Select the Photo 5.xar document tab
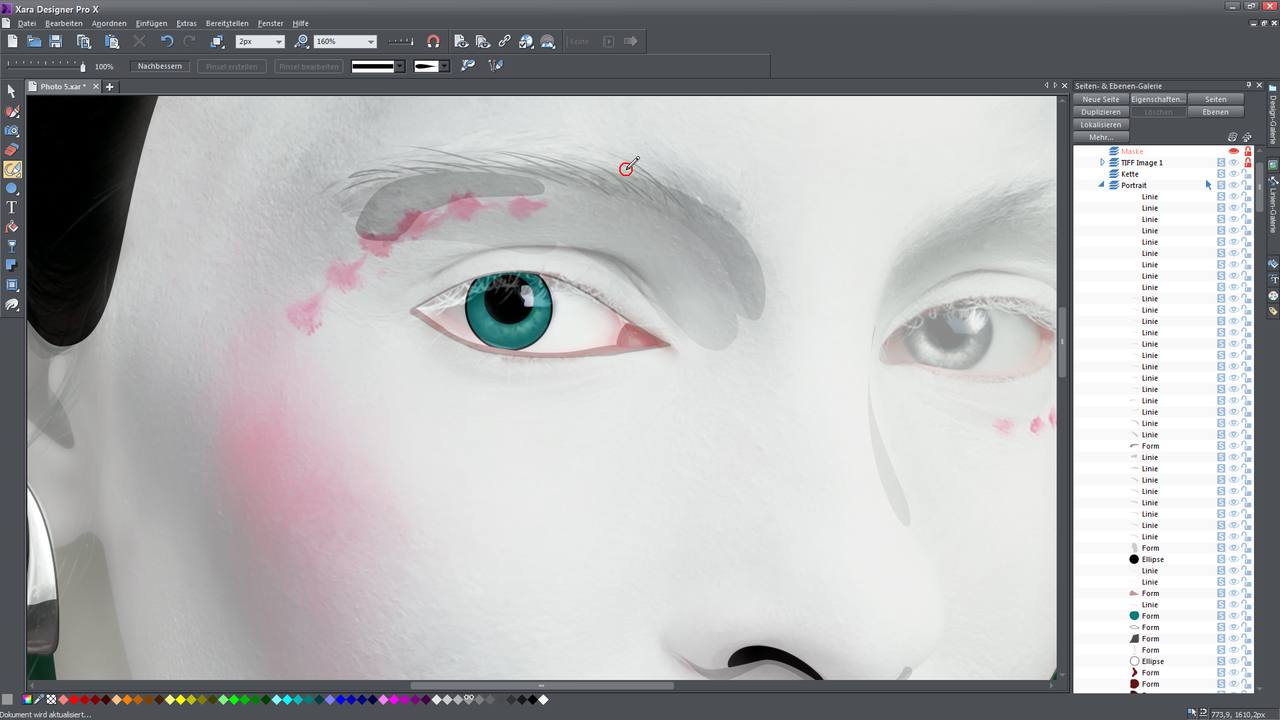The image size is (1280, 720). click(x=64, y=87)
